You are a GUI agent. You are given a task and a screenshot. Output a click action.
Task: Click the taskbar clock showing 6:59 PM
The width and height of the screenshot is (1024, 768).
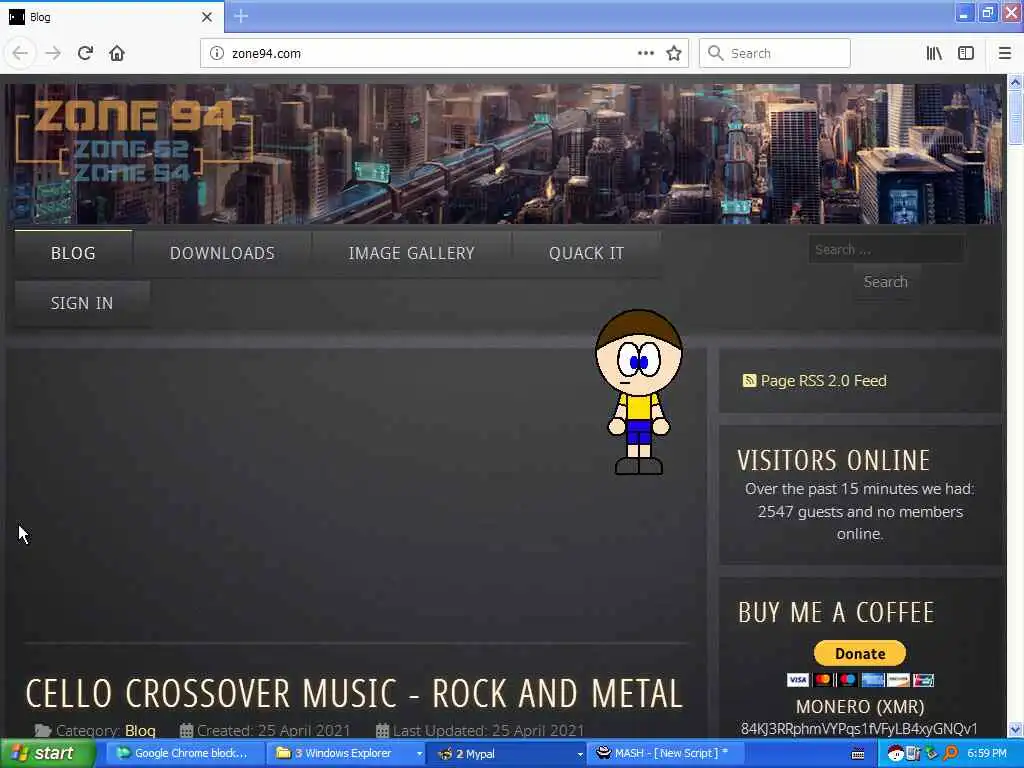[x=987, y=754]
